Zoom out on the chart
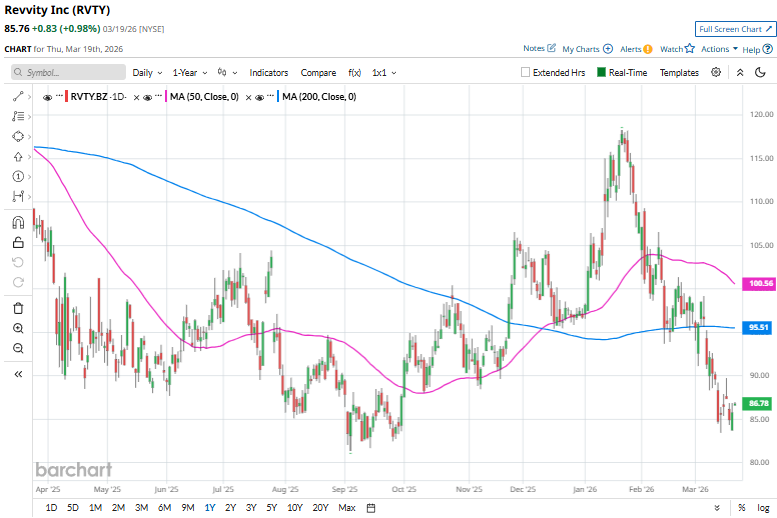 click(18, 348)
